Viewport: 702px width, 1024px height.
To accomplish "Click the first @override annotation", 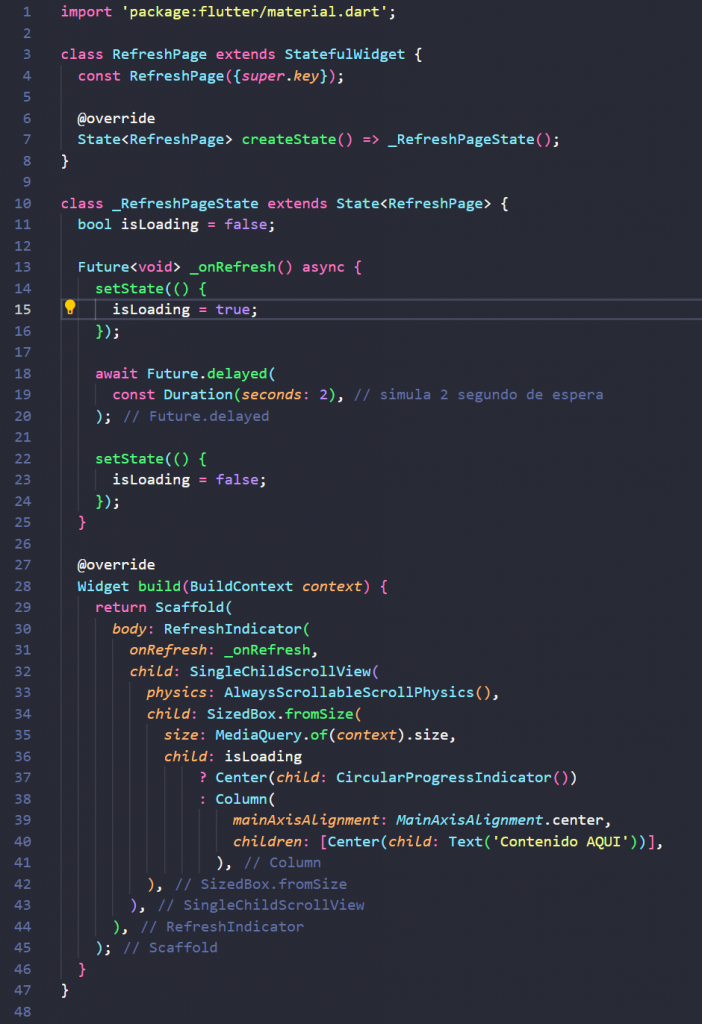I will tap(116, 118).
